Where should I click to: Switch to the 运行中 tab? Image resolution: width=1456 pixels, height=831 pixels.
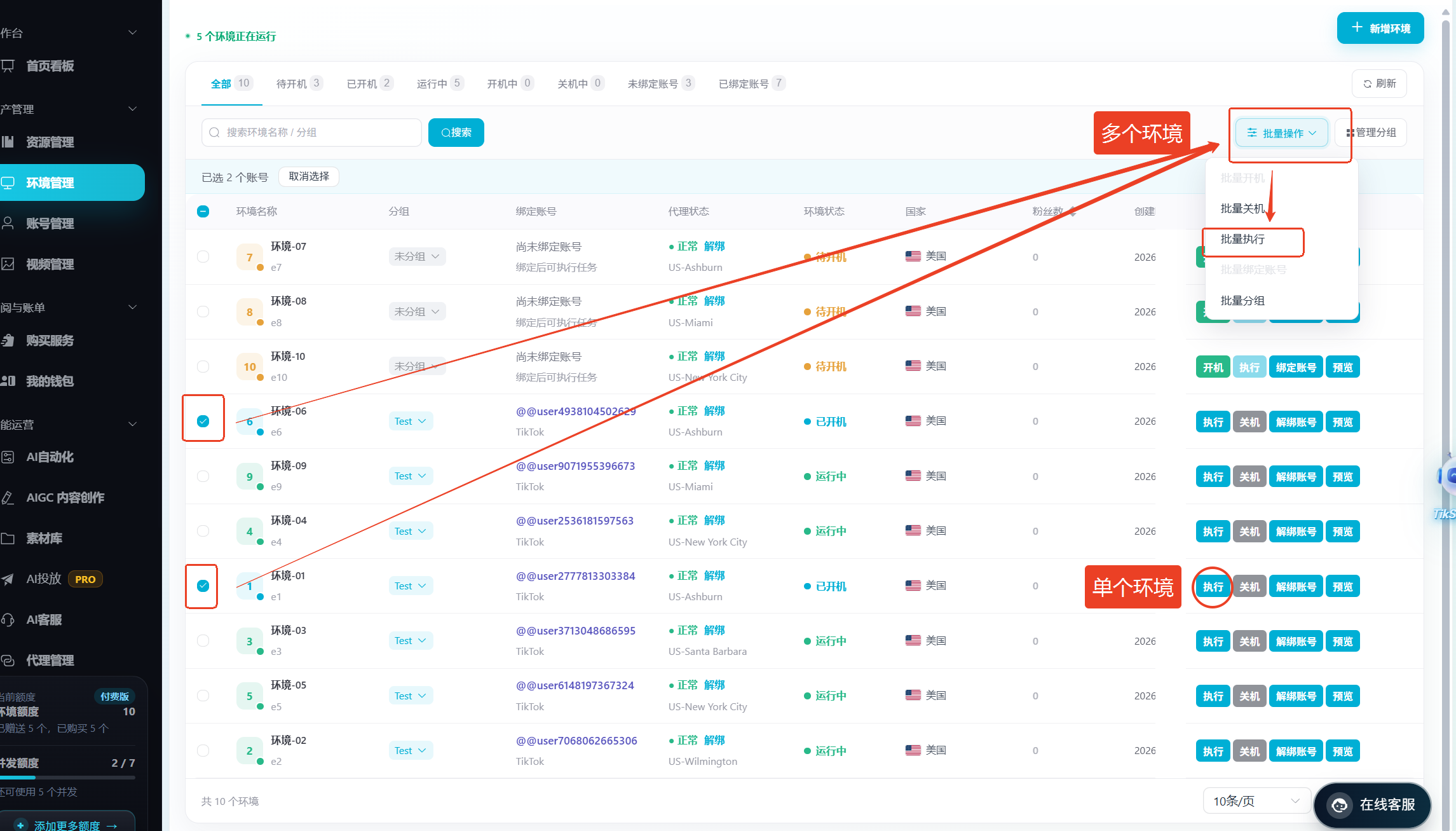click(x=440, y=84)
